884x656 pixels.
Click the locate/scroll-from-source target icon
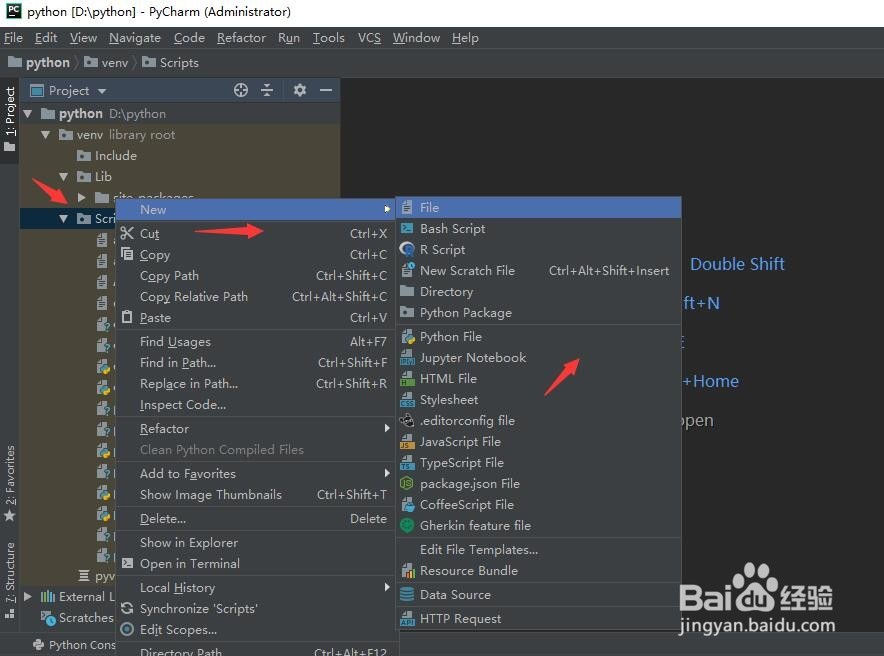pos(241,90)
